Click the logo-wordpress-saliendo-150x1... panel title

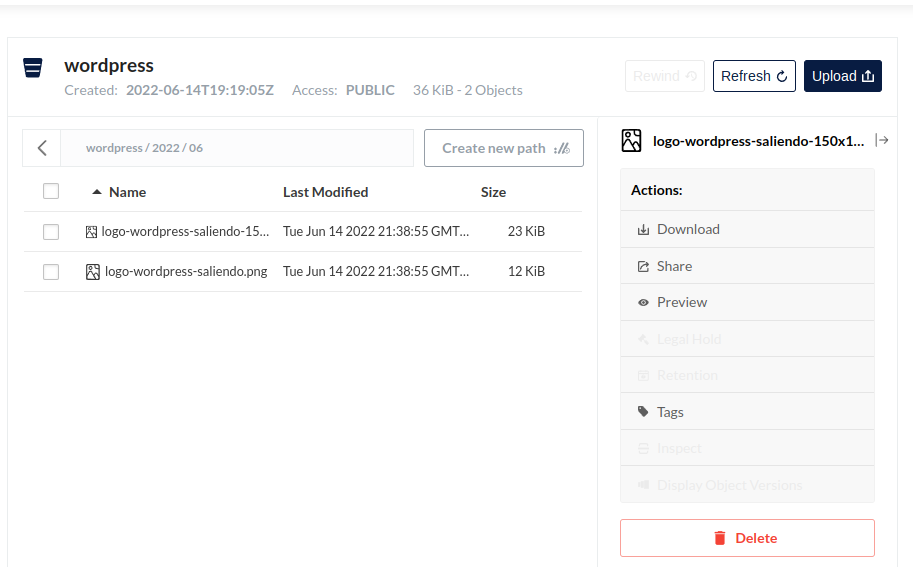758,141
